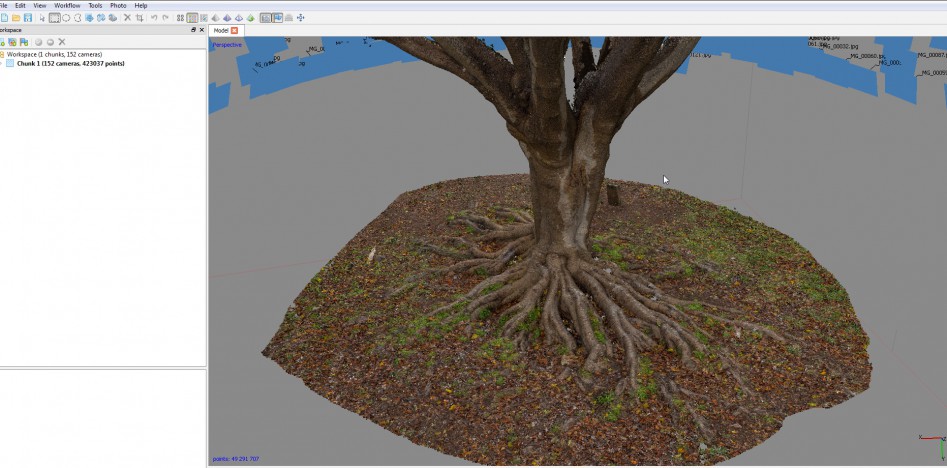Click Remove Items X in Workspace toolbar
This screenshot has width=947, height=468.
(x=62, y=42)
